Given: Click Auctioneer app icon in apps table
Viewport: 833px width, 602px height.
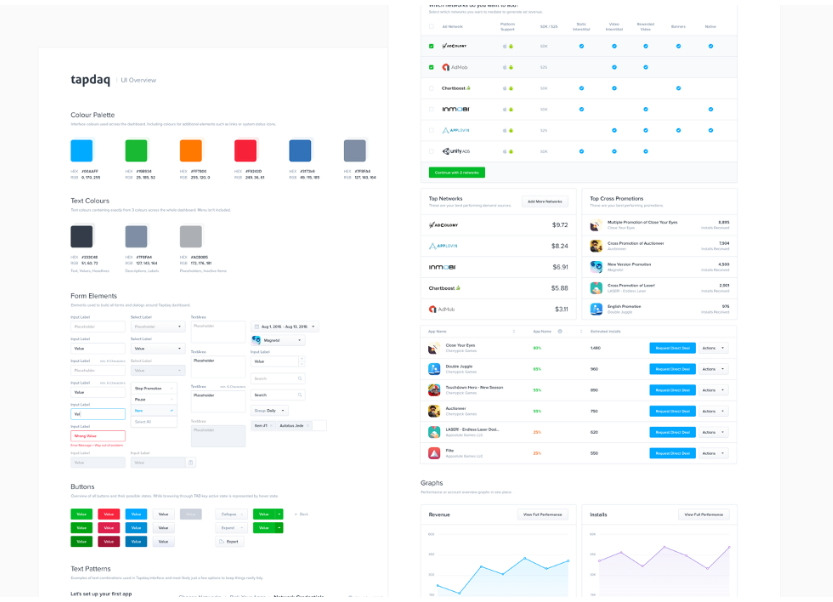Looking at the screenshot, I should pyautogui.click(x=434, y=411).
